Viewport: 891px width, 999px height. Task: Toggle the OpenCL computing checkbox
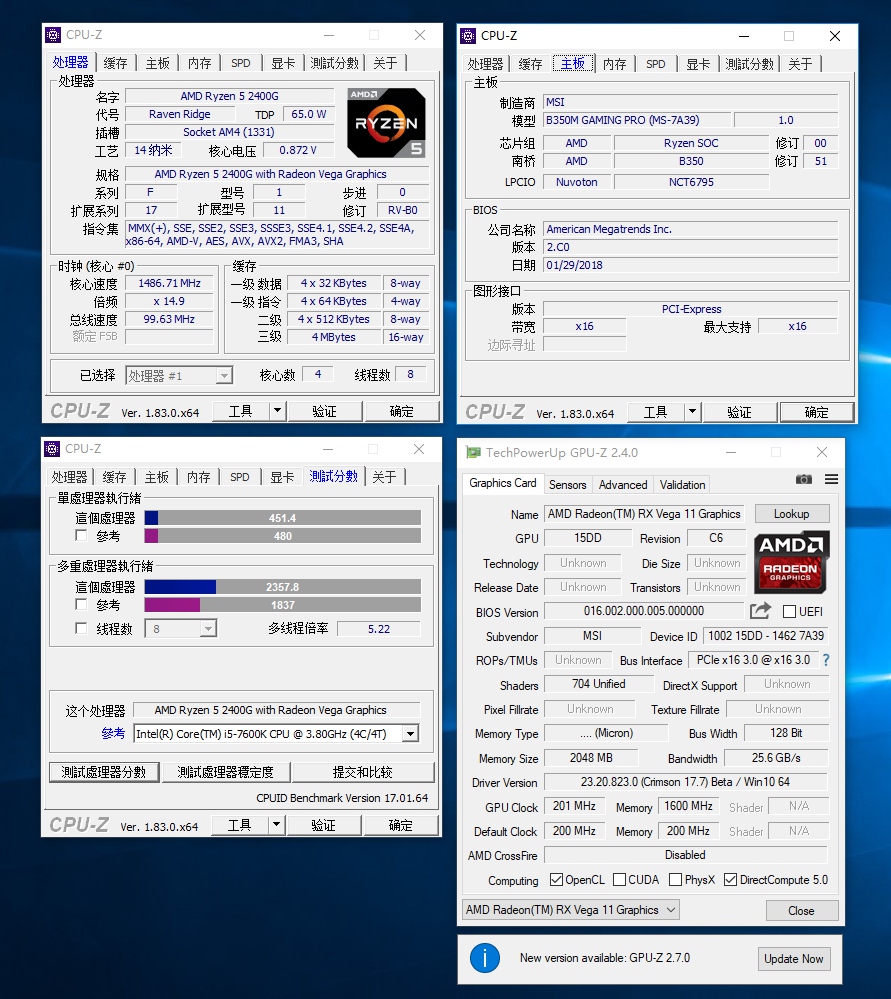[x=555, y=879]
